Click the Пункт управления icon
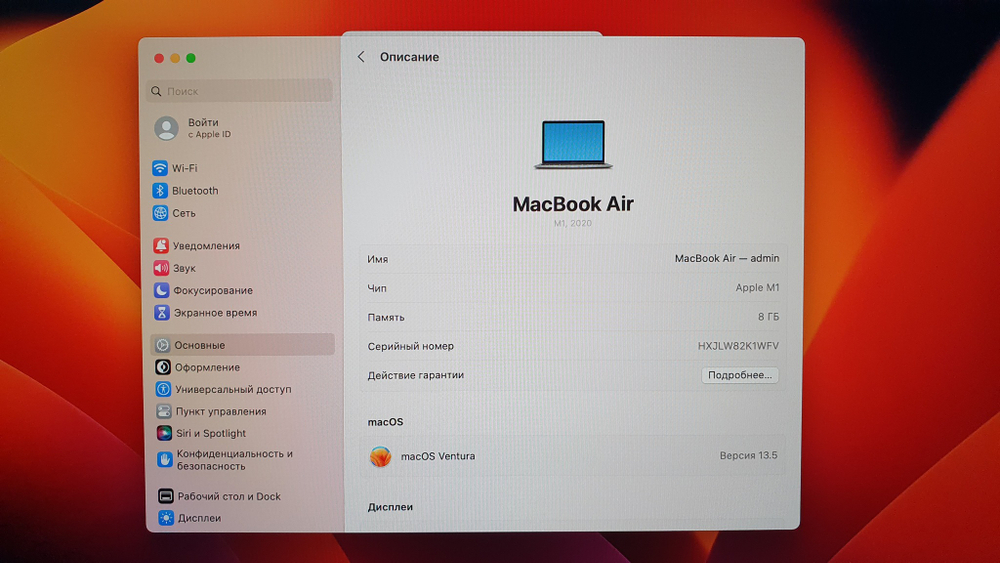Image resolution: width=1000 pixels, height=563 pixels. [164, 411]
